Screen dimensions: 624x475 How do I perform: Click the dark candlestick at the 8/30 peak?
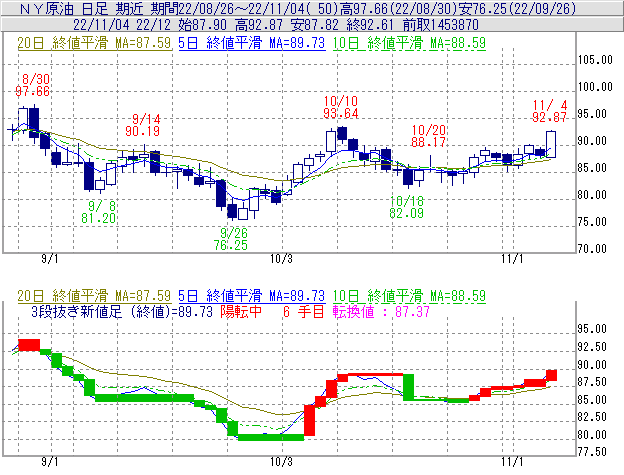click(x=34, y=123)
